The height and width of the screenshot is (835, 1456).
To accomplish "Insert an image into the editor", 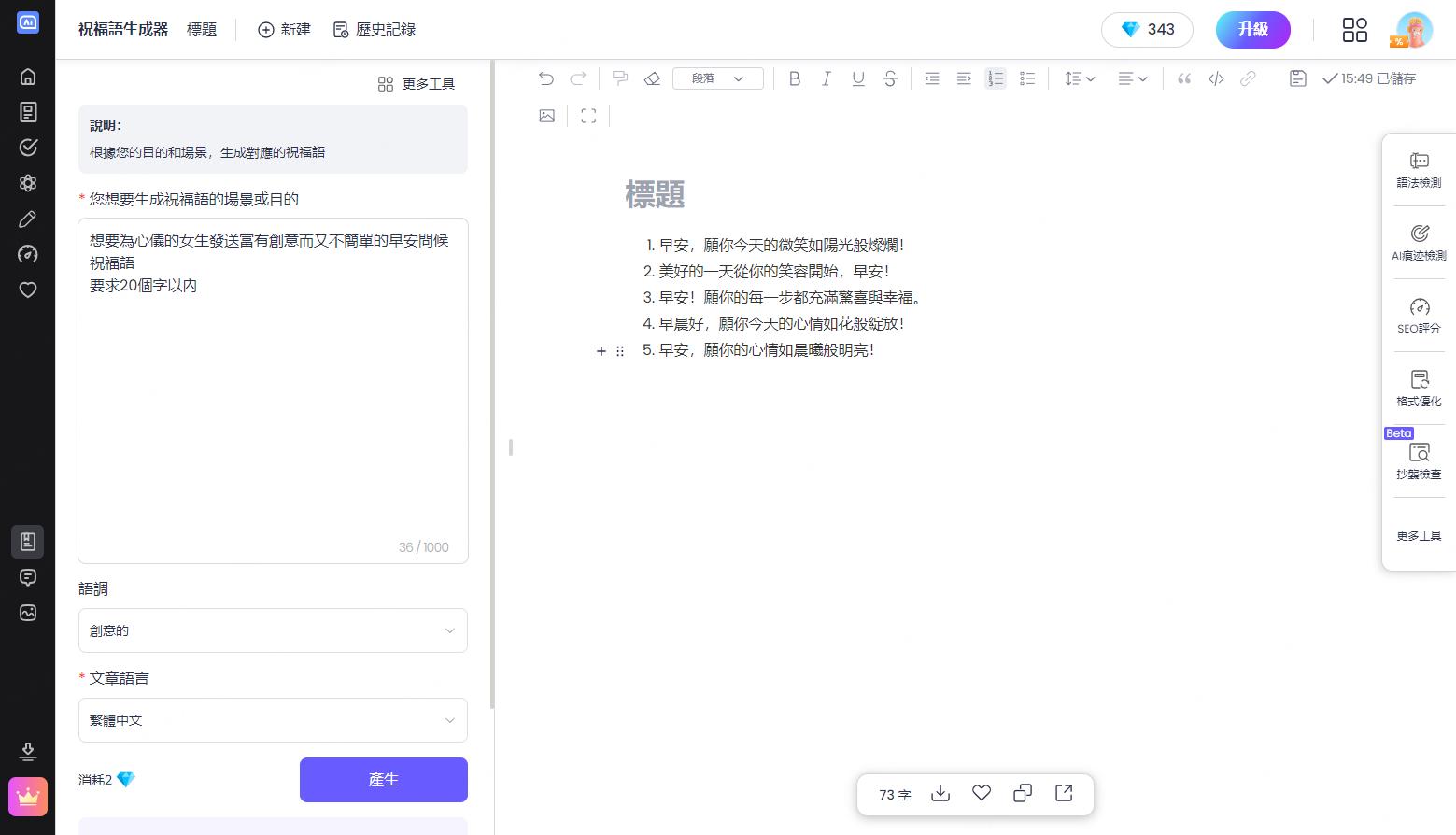I will click(x=547, y=116).
